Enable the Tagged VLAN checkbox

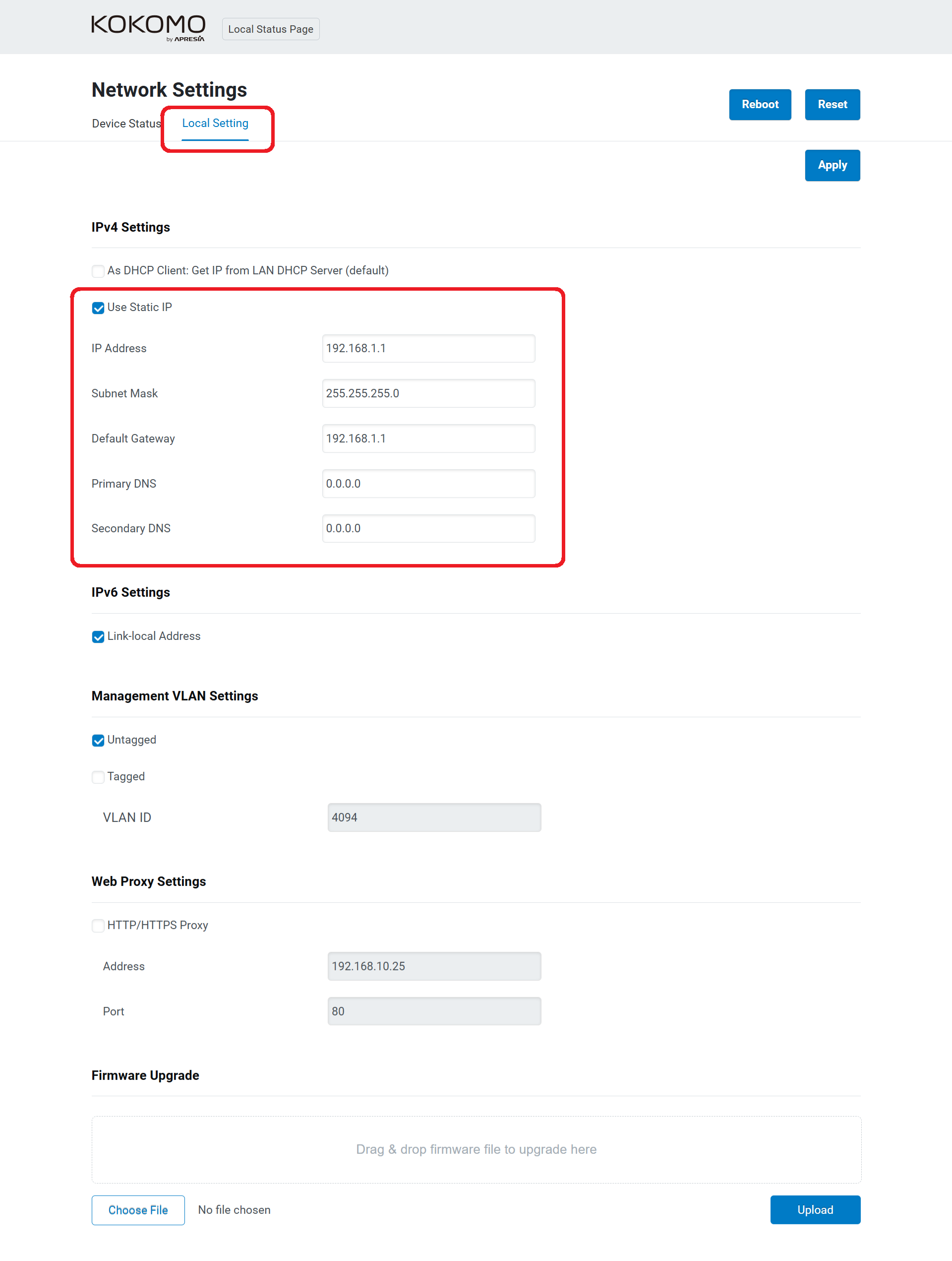pyautogui.click(x=98, y=777)
